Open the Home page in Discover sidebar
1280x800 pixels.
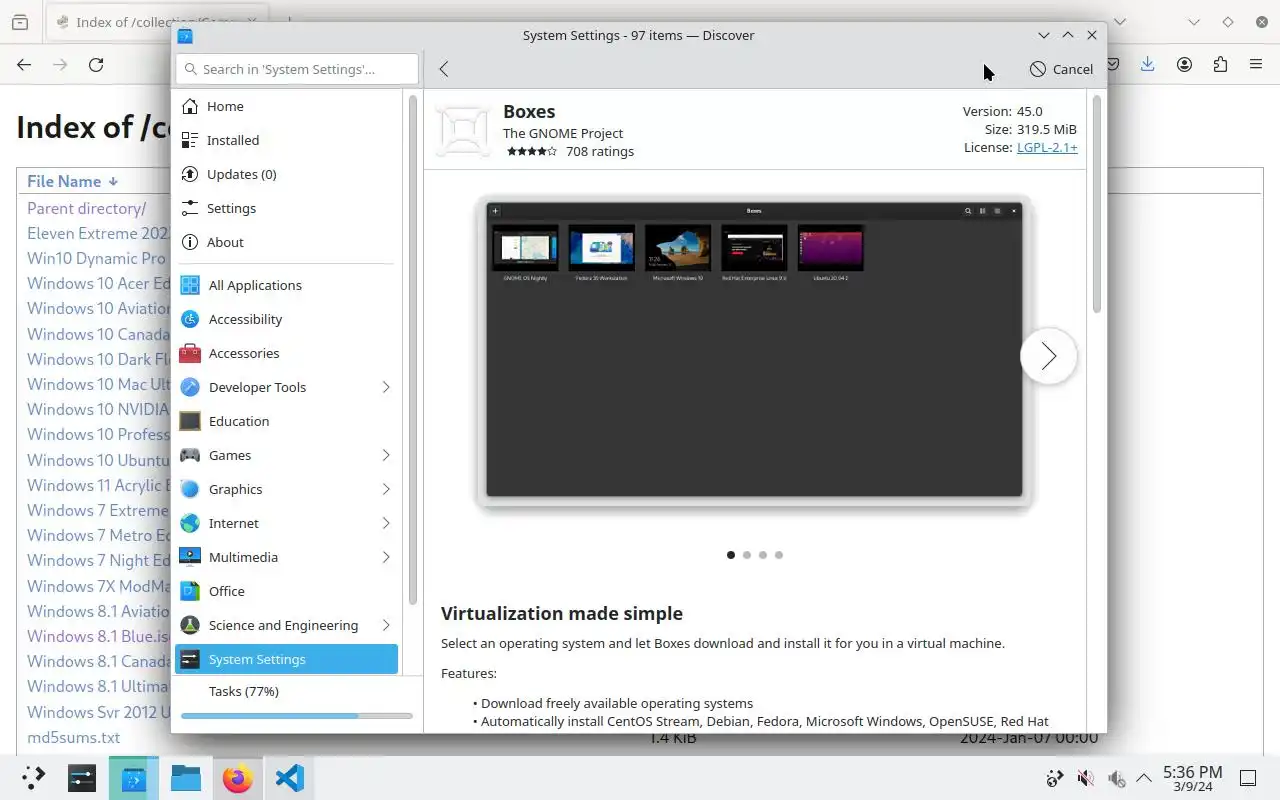tap(287, 106)
